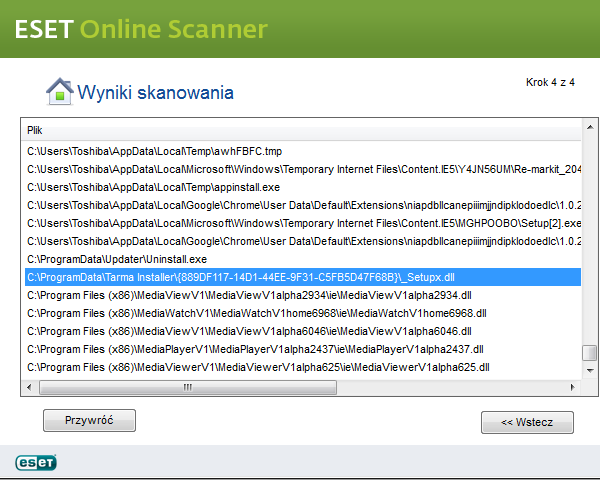Image resolution: width=600 pixels, height=480 pixels.
Task: Select the MGHPOOBO\Setup[2].exe row
Action: (303, 223)
